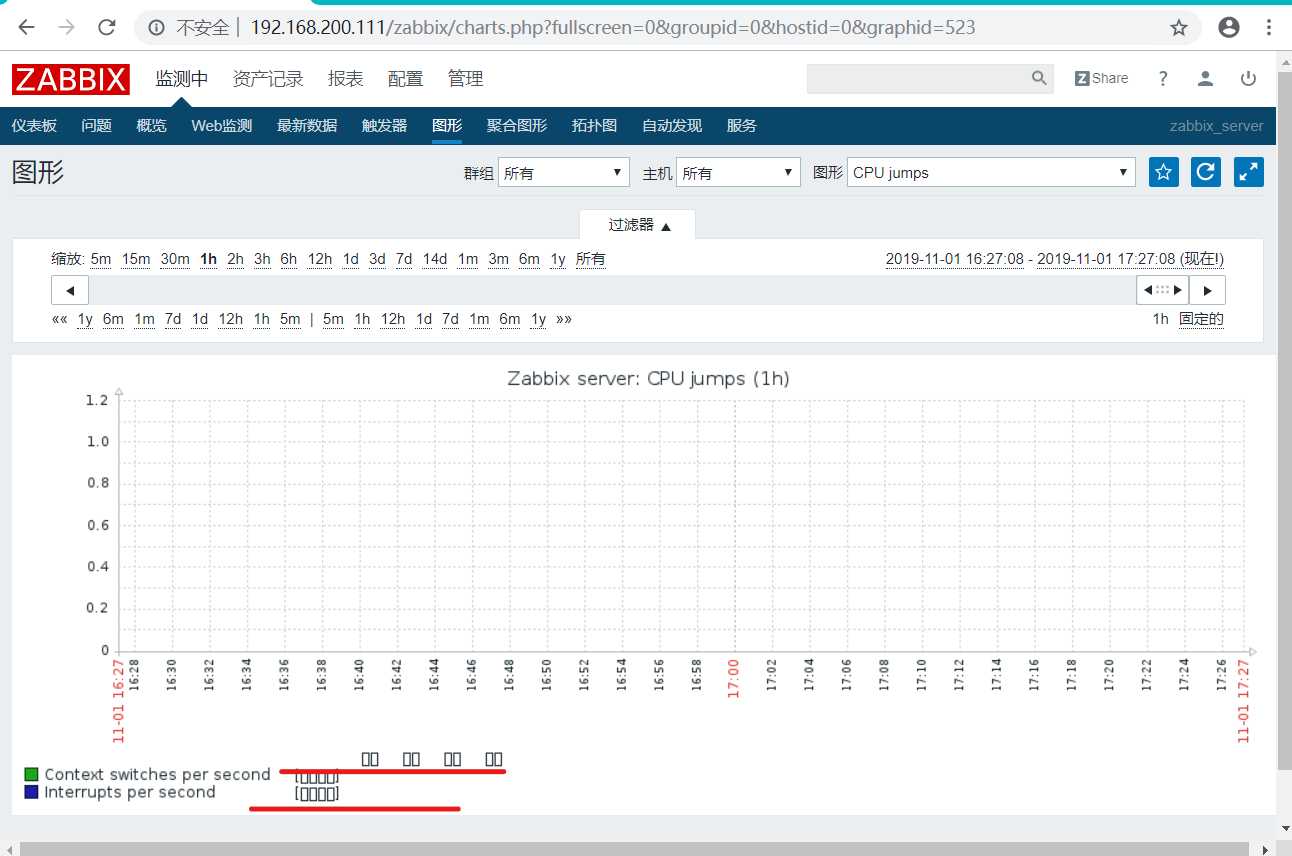Open the 主机 dropdown
This screenshot has width=1292, height=856.
[738, 173]
